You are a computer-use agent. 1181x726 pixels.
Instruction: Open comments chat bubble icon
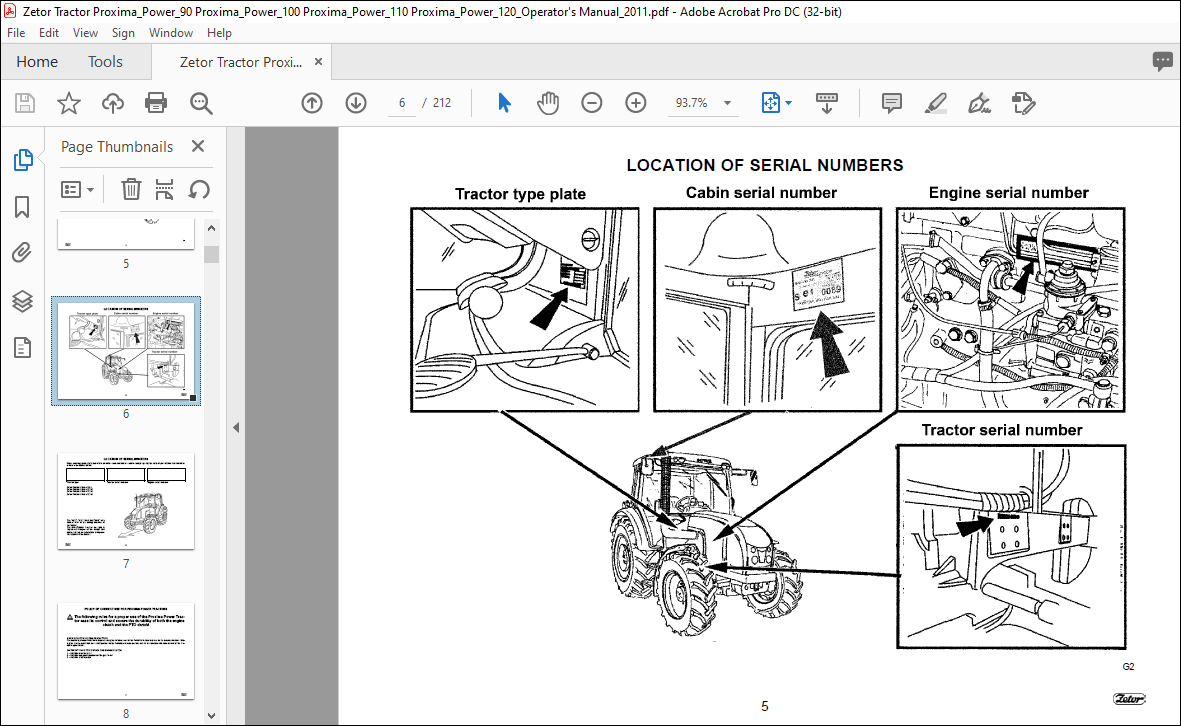(1162, 61)
